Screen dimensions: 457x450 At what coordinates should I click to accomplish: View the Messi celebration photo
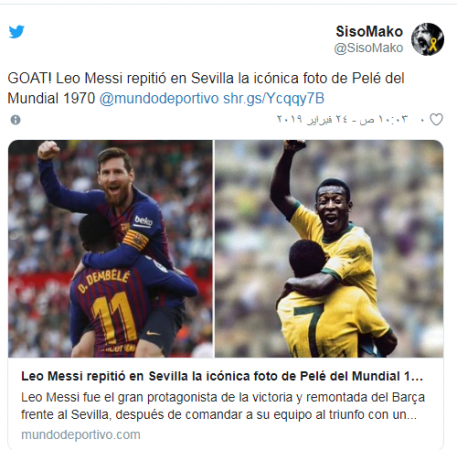point(110,249)
